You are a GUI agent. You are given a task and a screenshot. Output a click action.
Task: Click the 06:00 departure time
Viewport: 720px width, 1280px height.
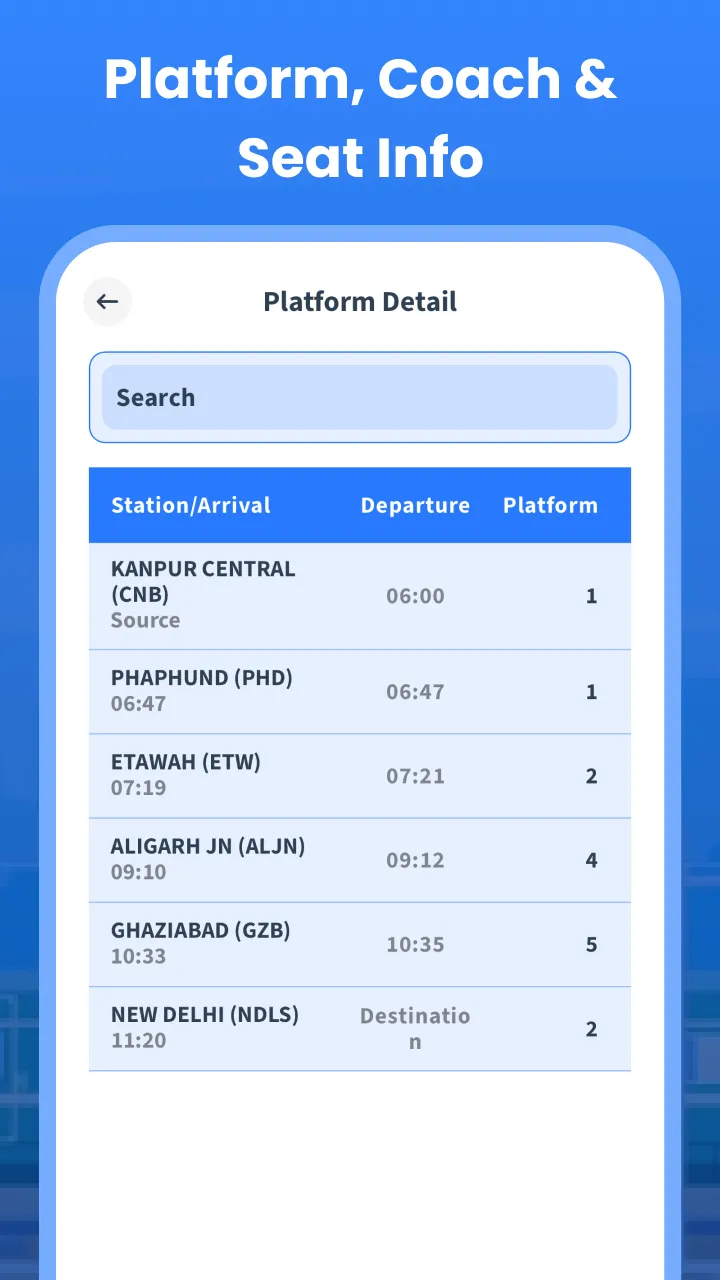click(415, 596)
